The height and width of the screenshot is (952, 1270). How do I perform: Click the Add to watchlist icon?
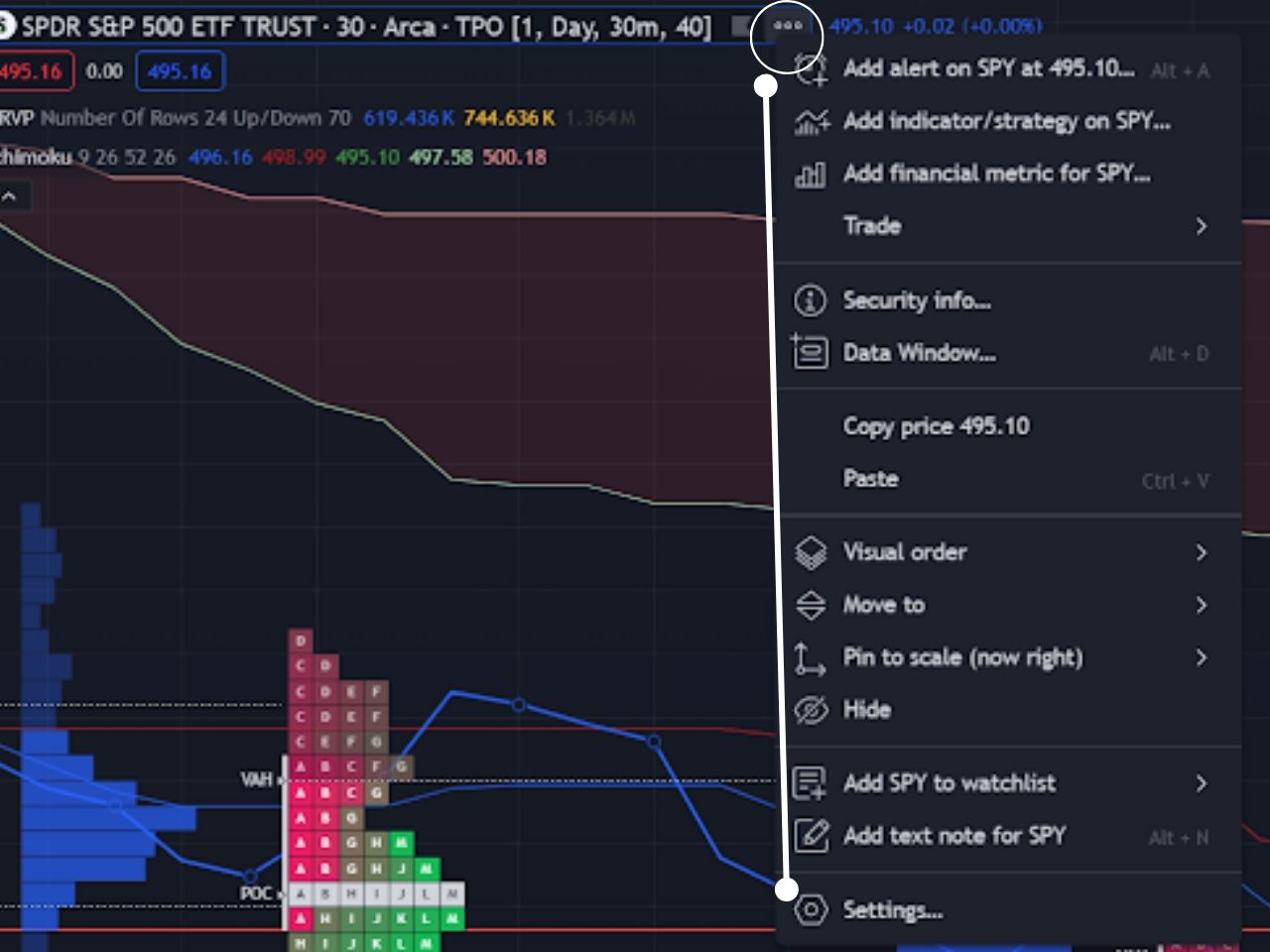(x=810, y=783)
